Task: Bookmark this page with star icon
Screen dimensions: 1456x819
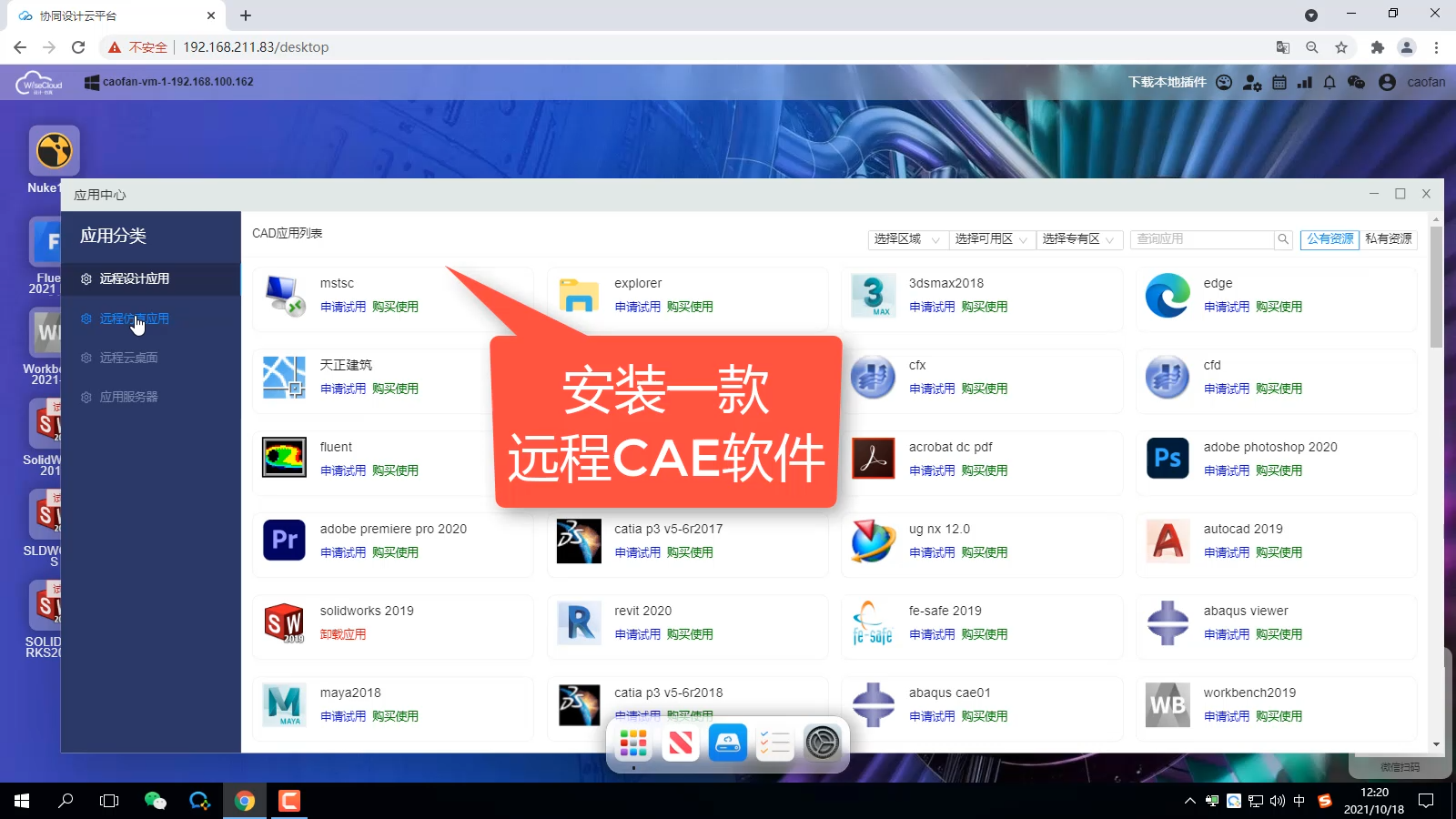Action: [1341, 47]
